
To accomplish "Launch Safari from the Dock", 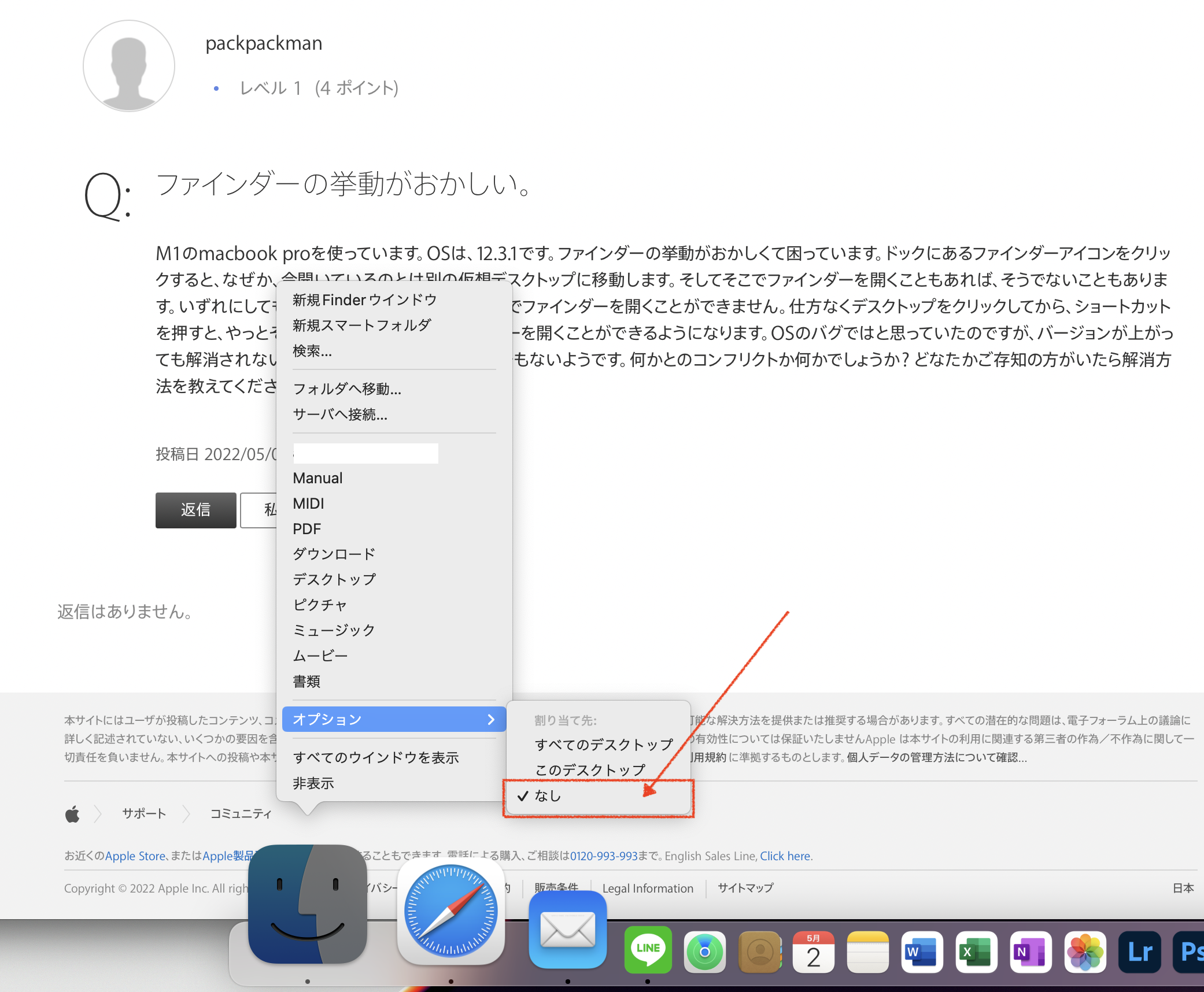I will pos(450,912).
